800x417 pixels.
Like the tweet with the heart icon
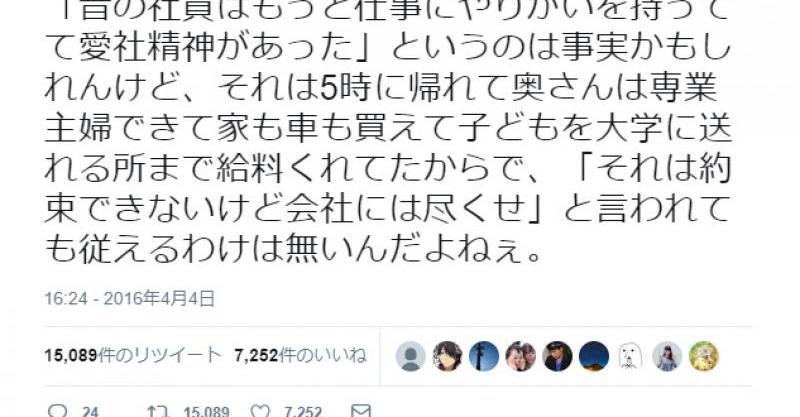click(x=261, y=411)
